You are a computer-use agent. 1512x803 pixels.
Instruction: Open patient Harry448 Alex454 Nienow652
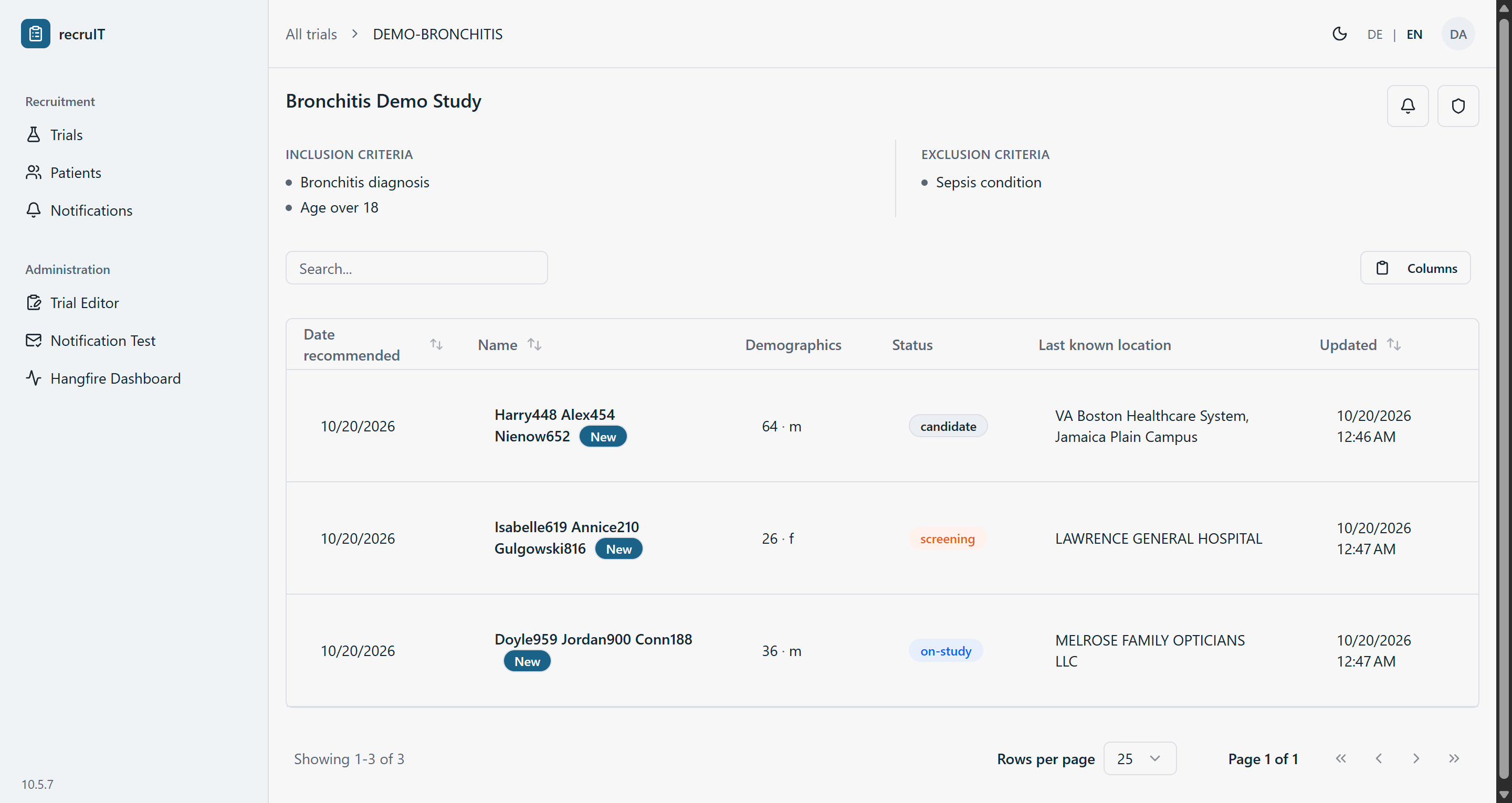tap(554, 425)
